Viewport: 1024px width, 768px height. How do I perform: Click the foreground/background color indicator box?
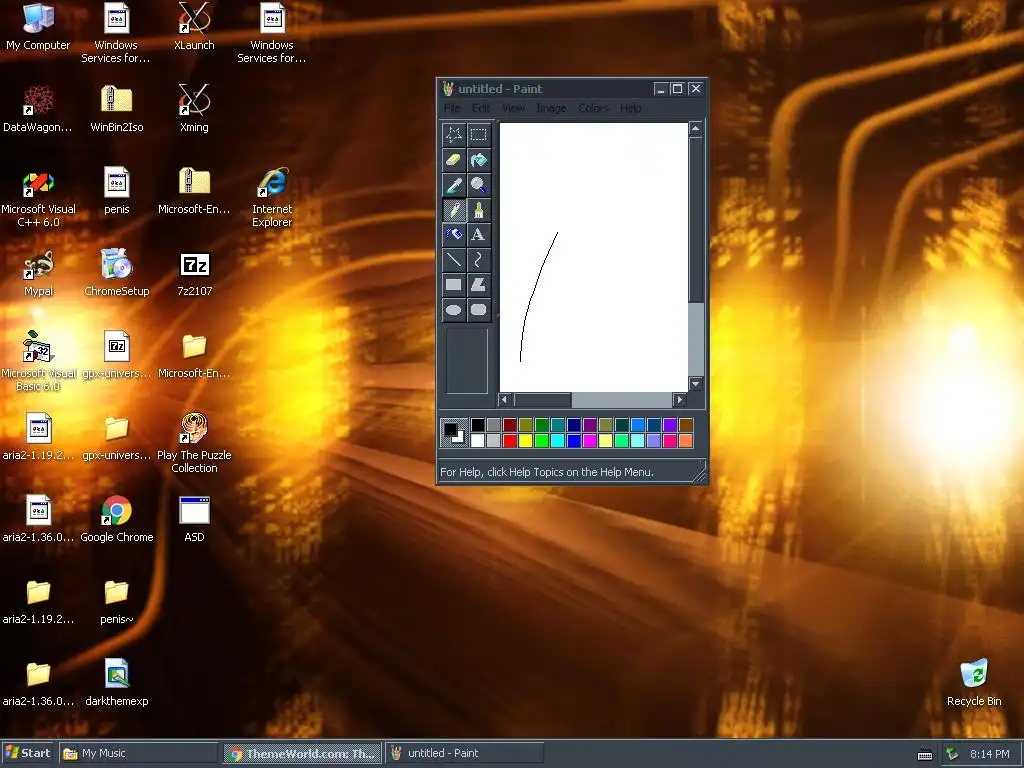pyautogui.click(x=454, y=433)
